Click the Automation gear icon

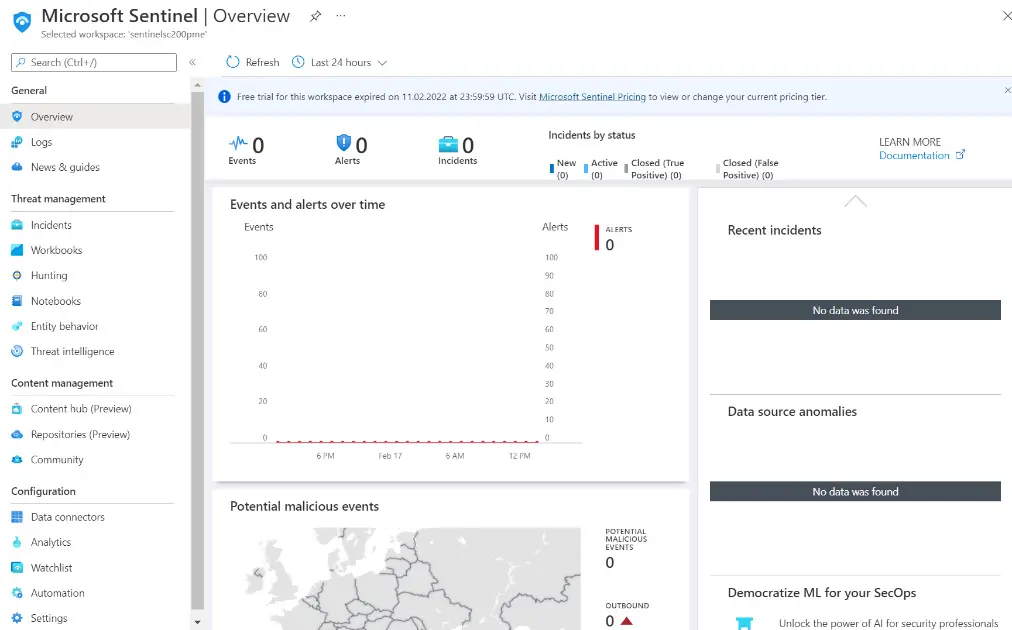point(17,593)
